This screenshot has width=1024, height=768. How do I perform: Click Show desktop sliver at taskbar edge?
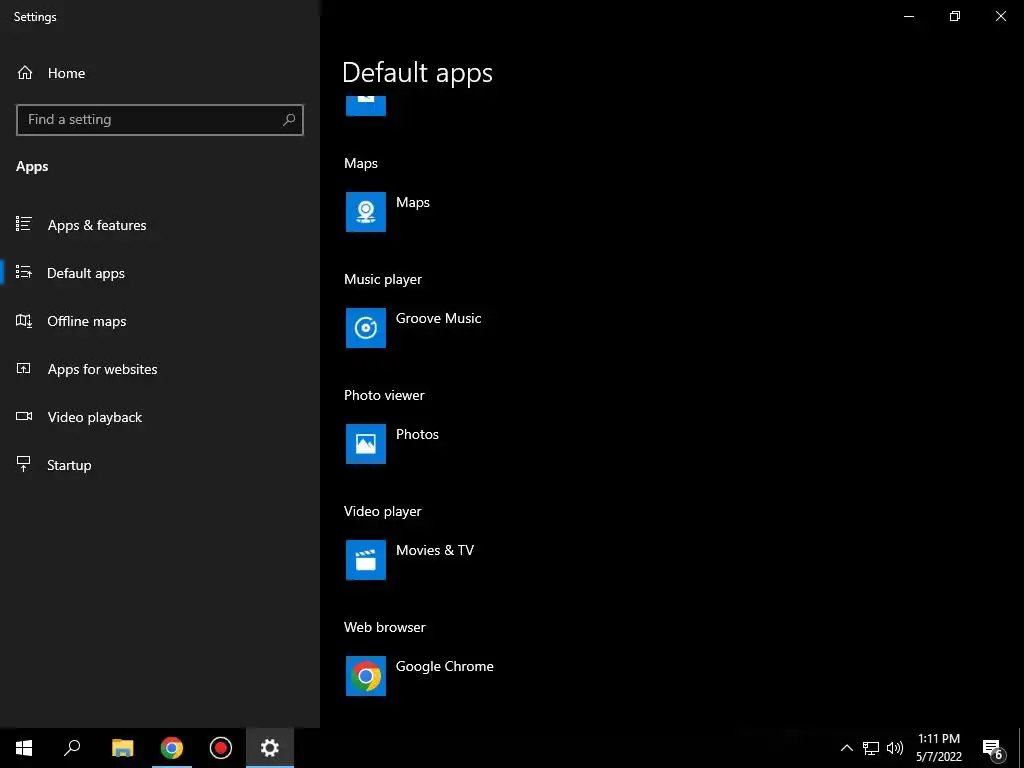(x=1021, y=748)
